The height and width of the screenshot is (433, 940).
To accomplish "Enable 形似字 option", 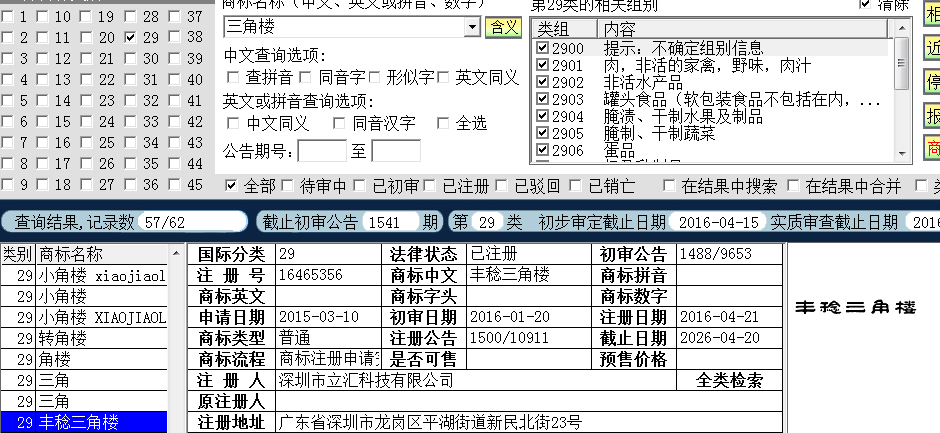I will coord(375,77).
